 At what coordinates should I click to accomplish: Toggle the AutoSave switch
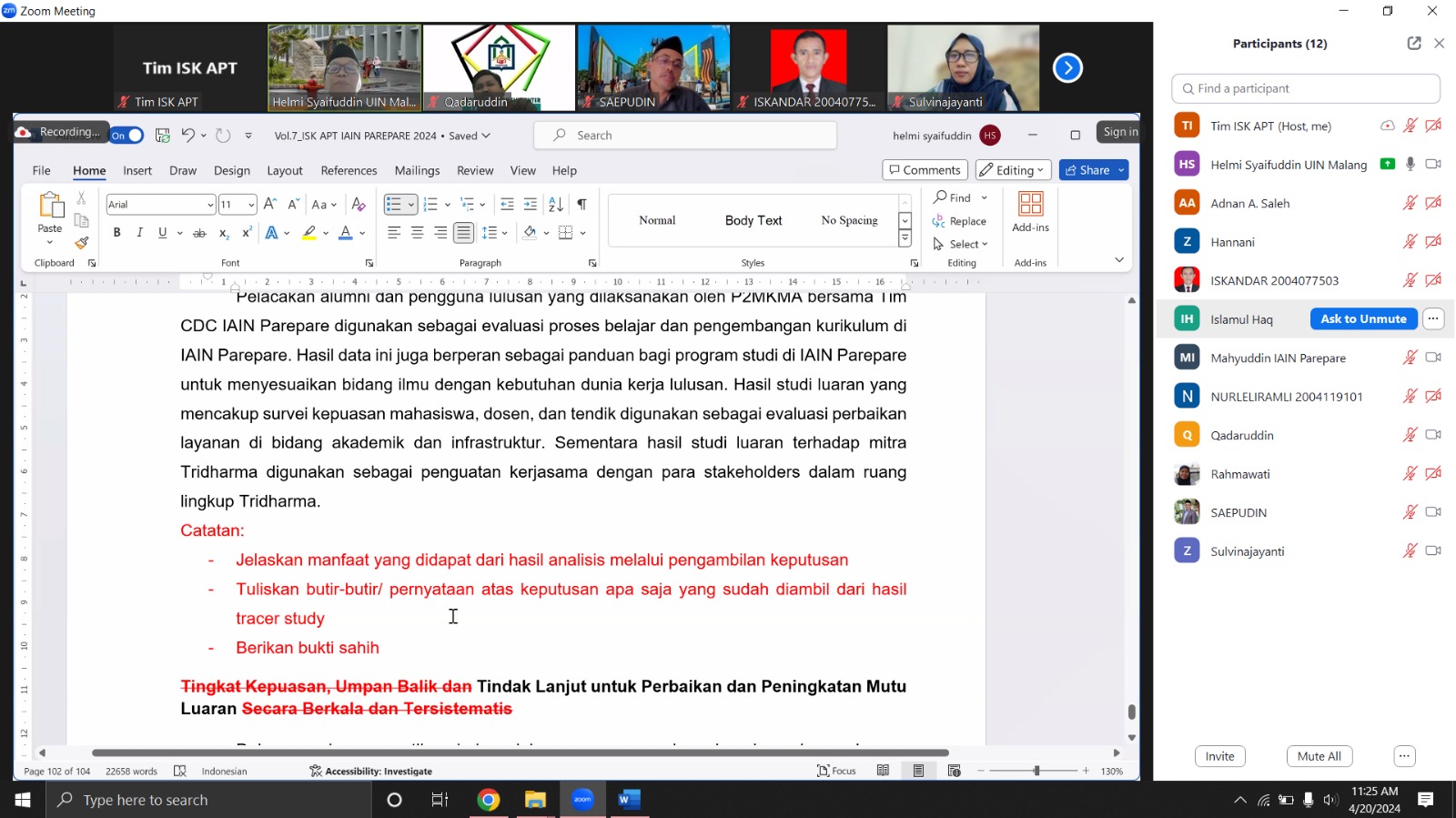127,136
